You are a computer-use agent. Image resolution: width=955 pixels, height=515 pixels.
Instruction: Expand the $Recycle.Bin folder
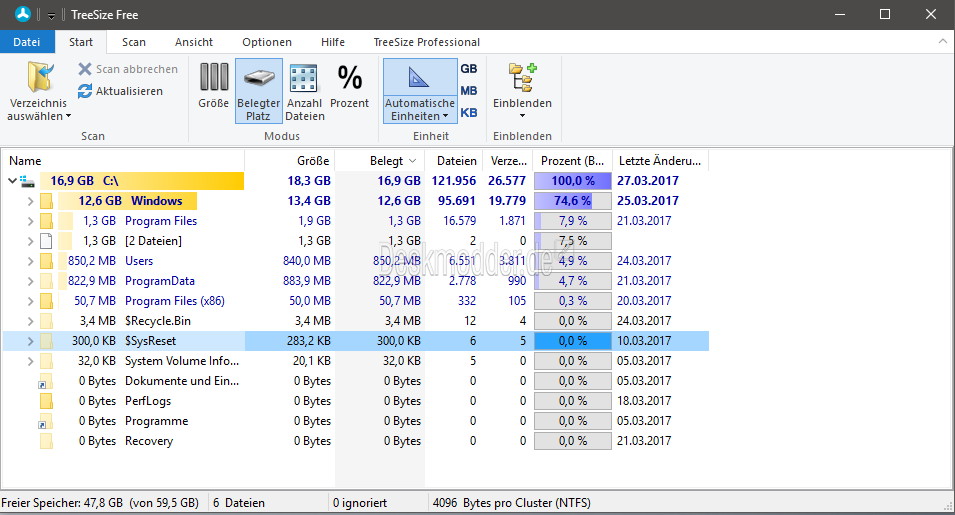pos(30,321)
